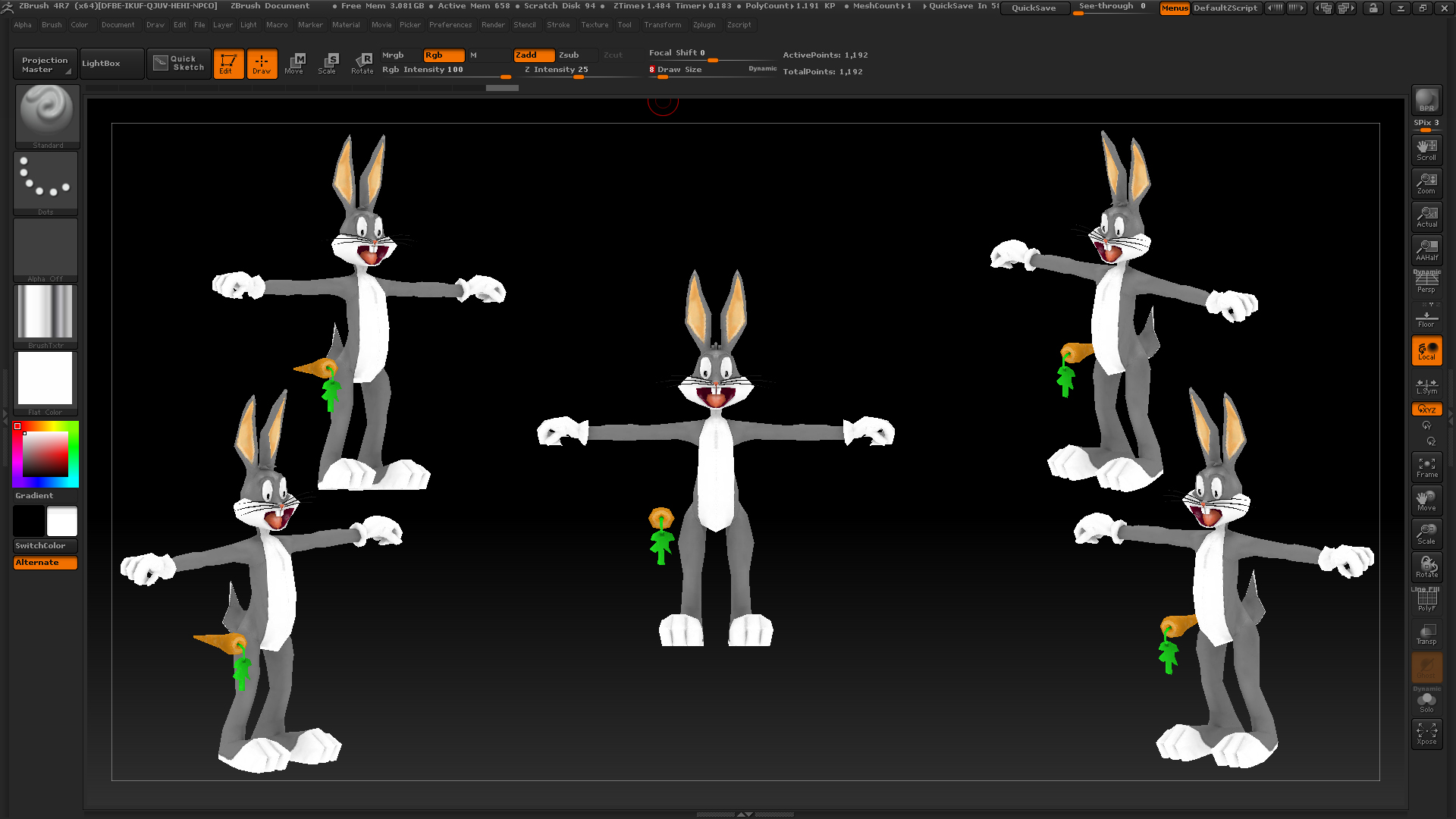The width and height of the screenshot is (1456, 819).
Task: Open the Texture menu
Action: click(595, 25)
